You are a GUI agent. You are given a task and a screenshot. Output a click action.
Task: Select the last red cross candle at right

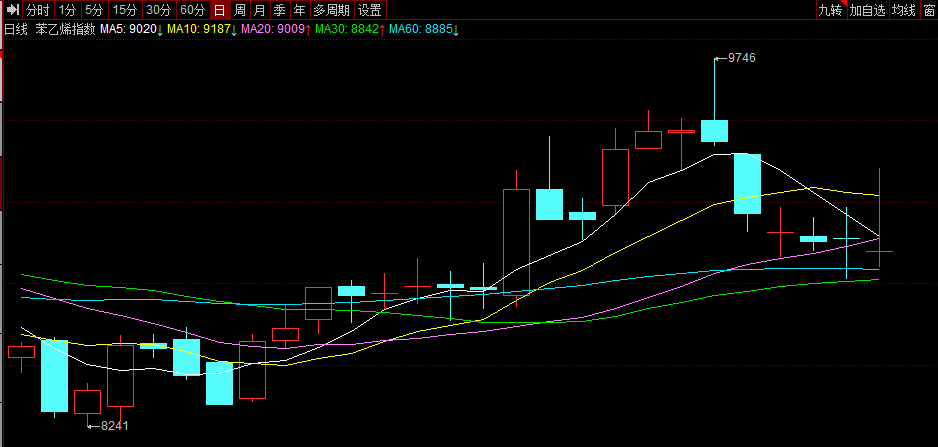[x=879, y=251]
